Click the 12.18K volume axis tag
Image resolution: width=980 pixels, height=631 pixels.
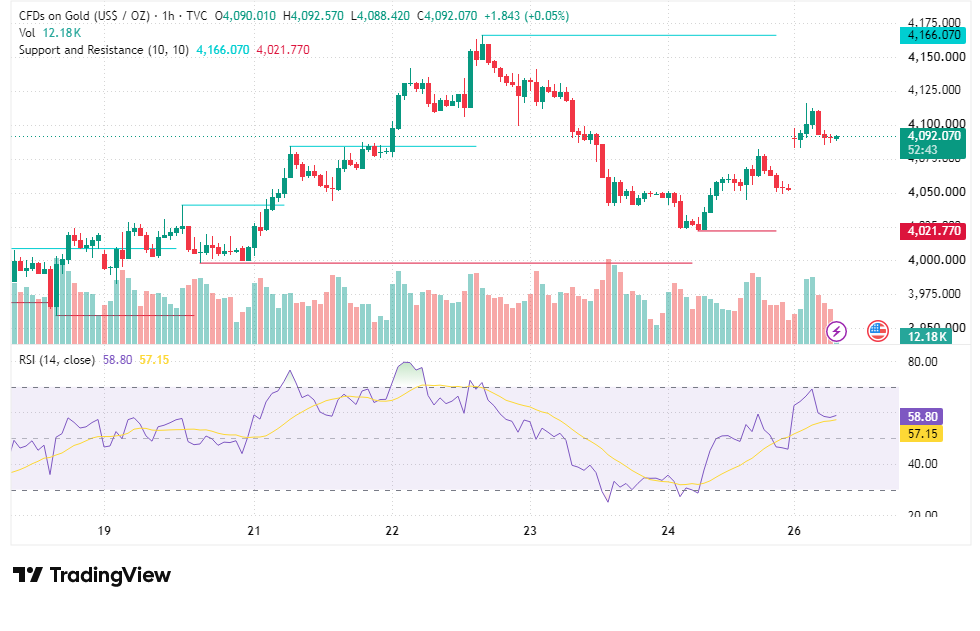point(926,336)
